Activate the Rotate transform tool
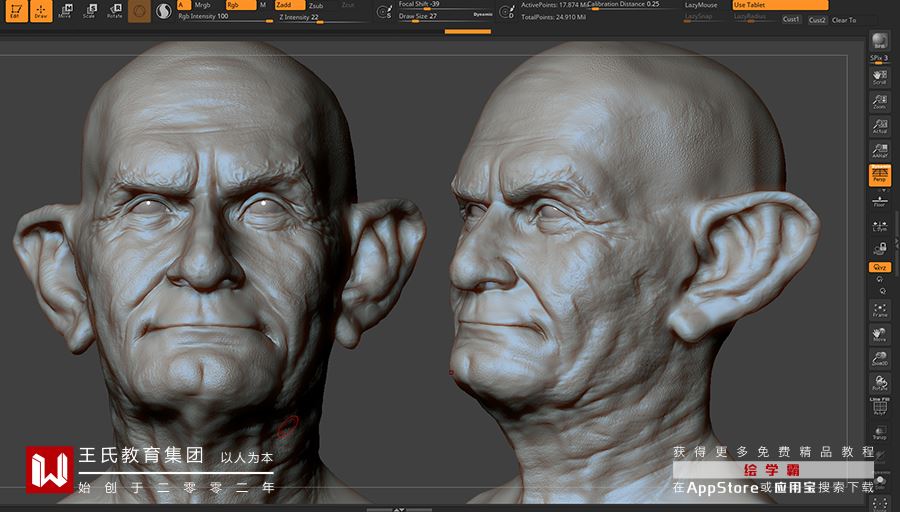This screenshot has height=512, width=900. coord(114,11)
